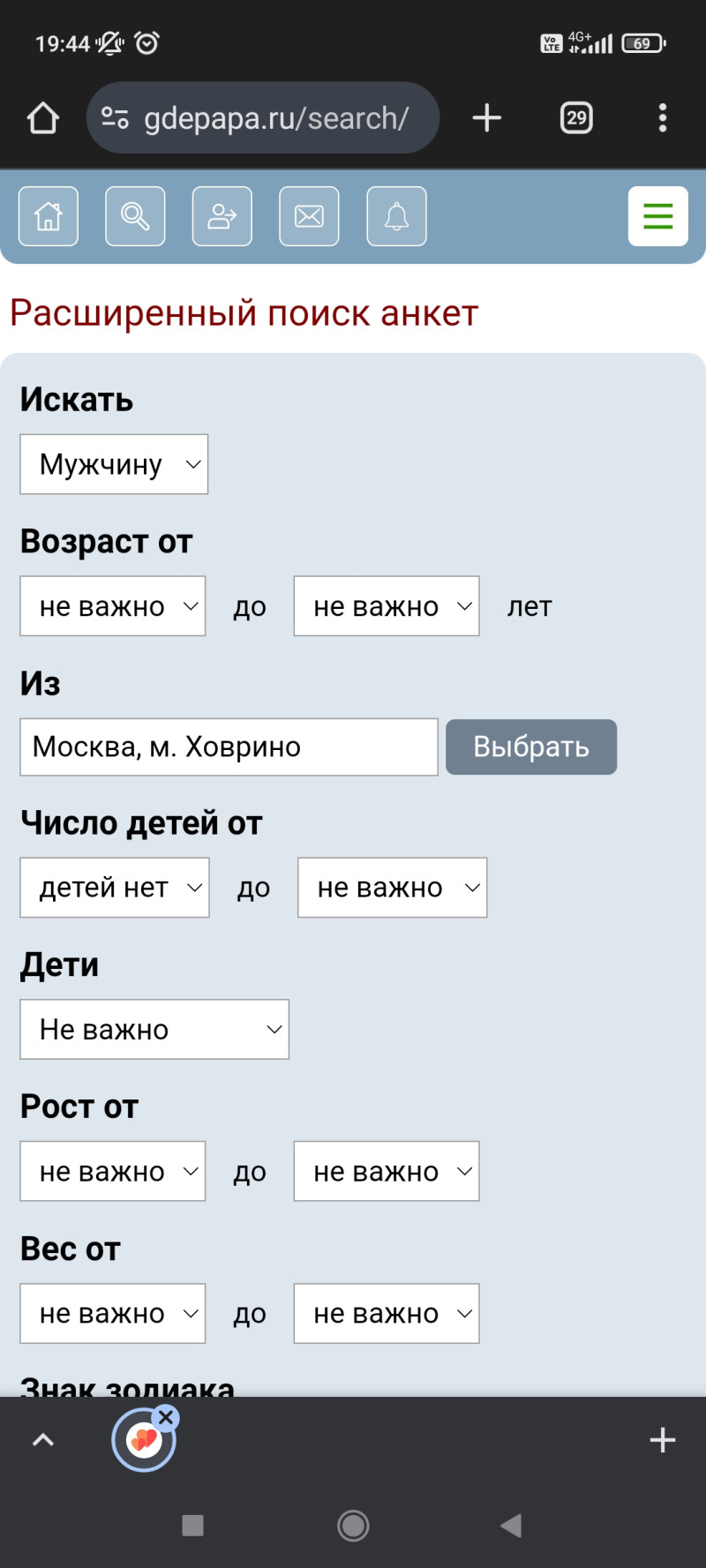
Task: Tap the gdepapa.ru/search address bar
Action: click(274, 118)
